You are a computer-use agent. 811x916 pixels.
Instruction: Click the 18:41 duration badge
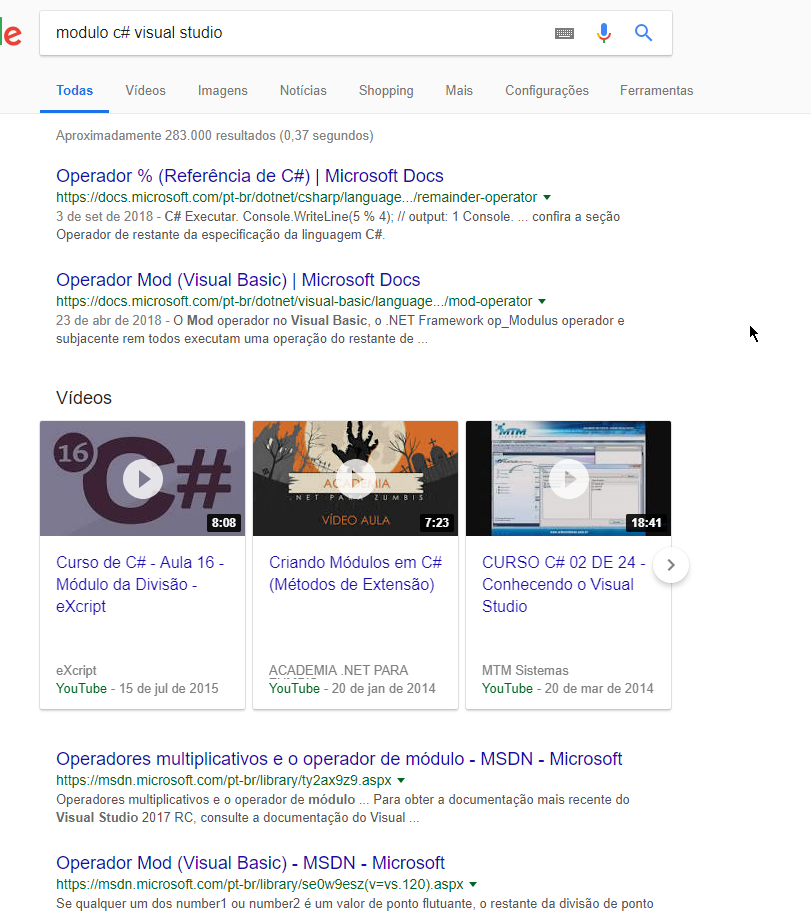646,523
